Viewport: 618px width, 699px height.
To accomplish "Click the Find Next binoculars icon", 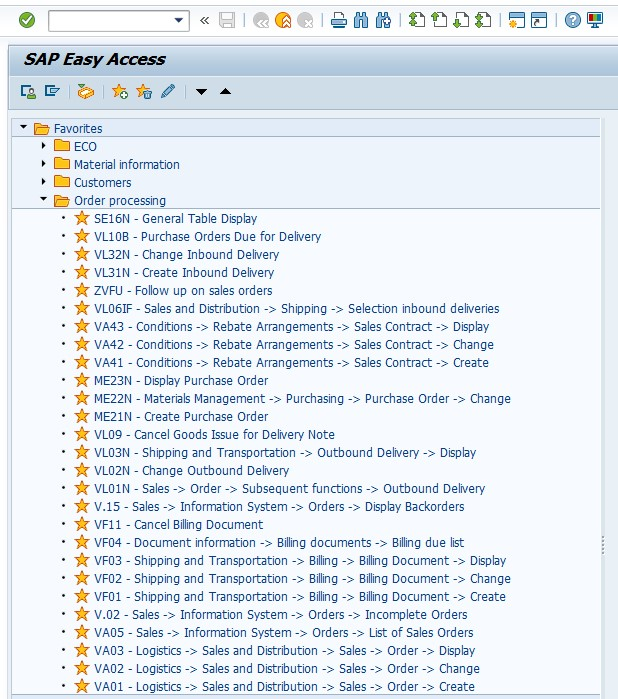I will coord(383,21).
